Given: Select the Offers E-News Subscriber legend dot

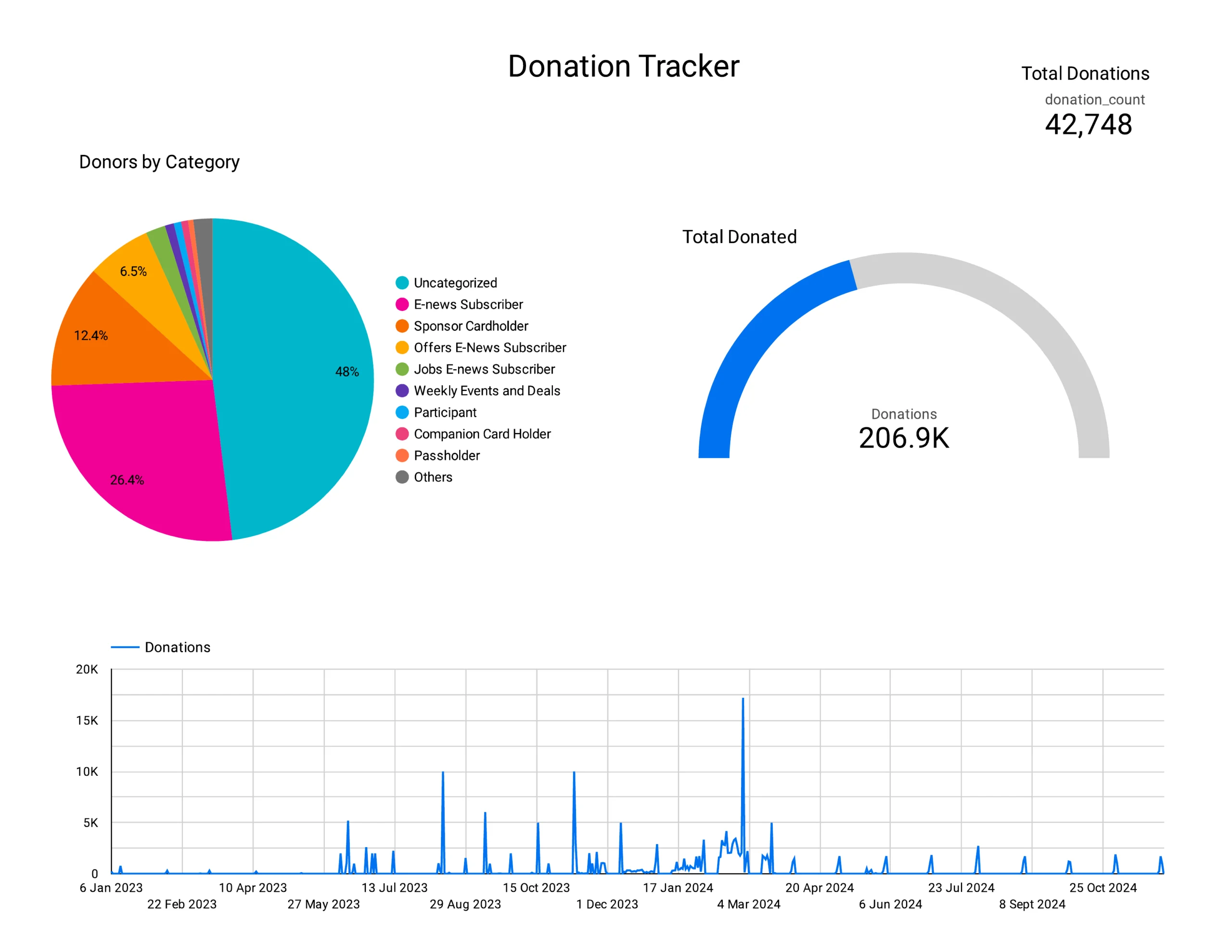Looking at the screenshot, I should coord(403,347).
